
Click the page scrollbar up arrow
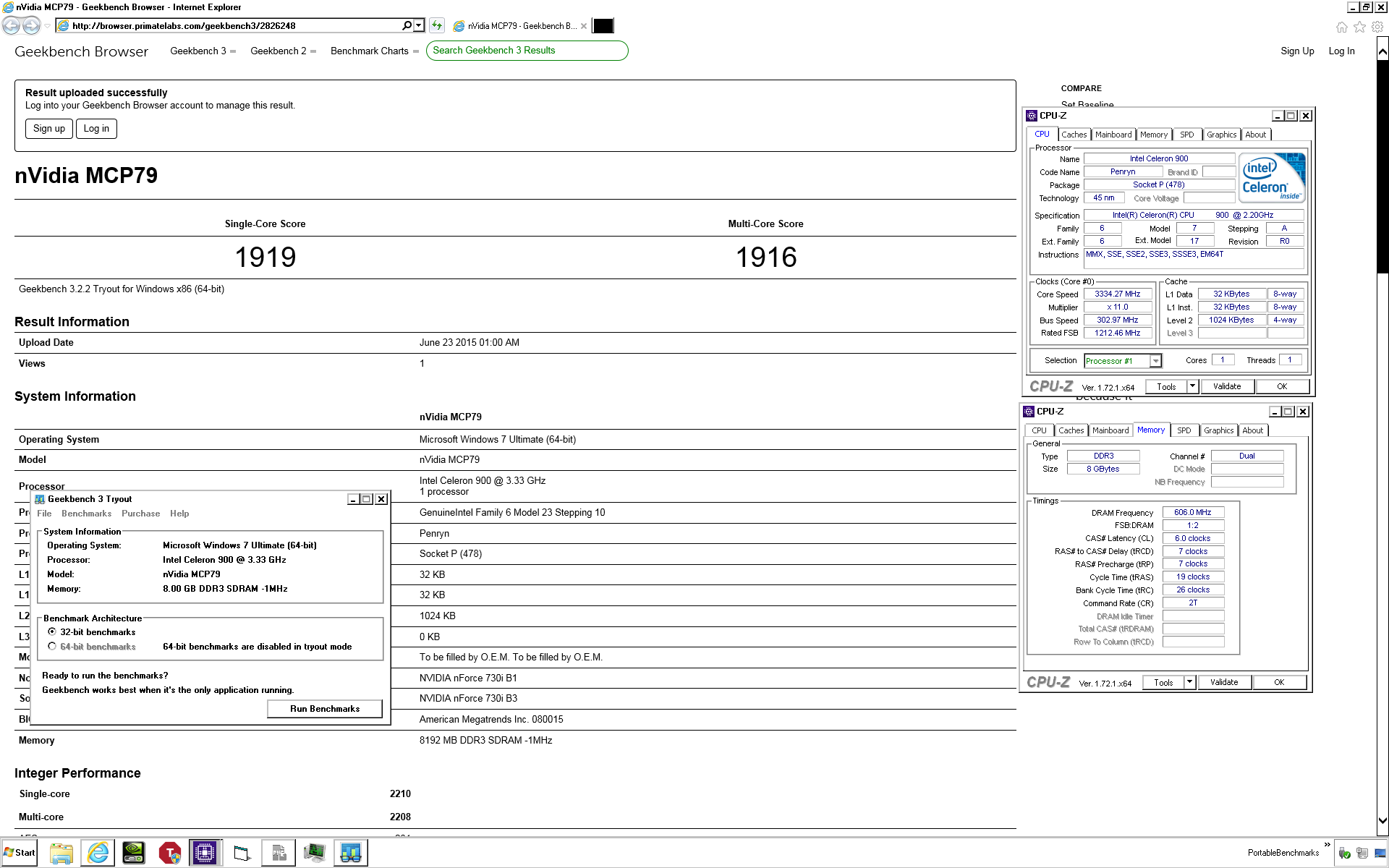(x=1382, y=52)
